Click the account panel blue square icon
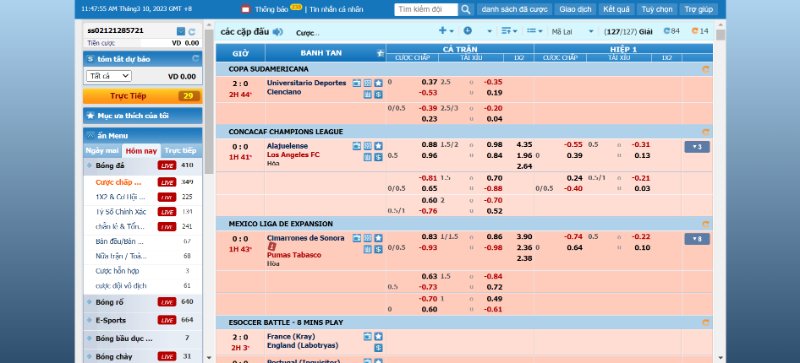The image size is (800, 363). point(181,31)
